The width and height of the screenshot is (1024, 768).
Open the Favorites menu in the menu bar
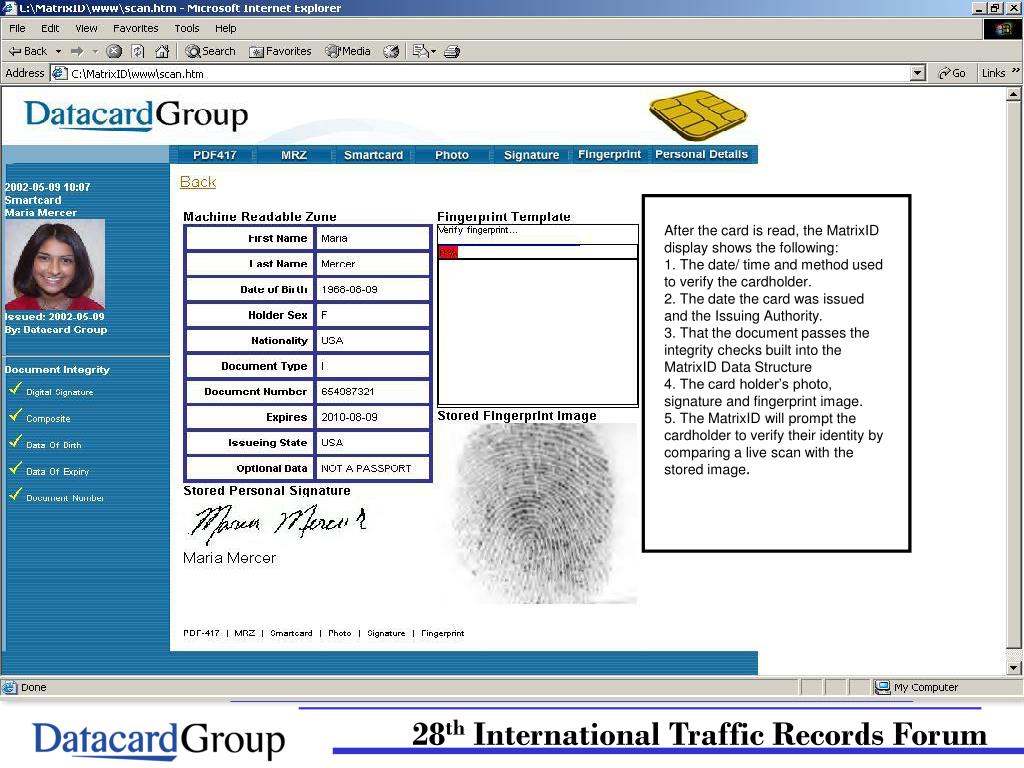136,28
